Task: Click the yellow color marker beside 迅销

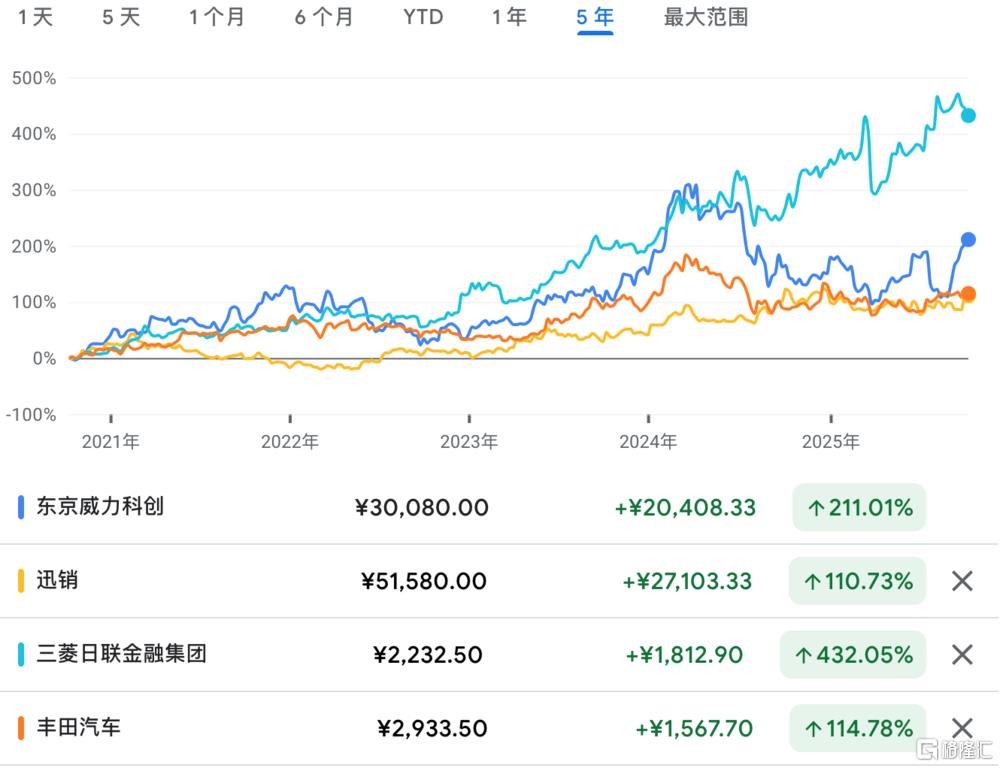Action: click(21, 581)
